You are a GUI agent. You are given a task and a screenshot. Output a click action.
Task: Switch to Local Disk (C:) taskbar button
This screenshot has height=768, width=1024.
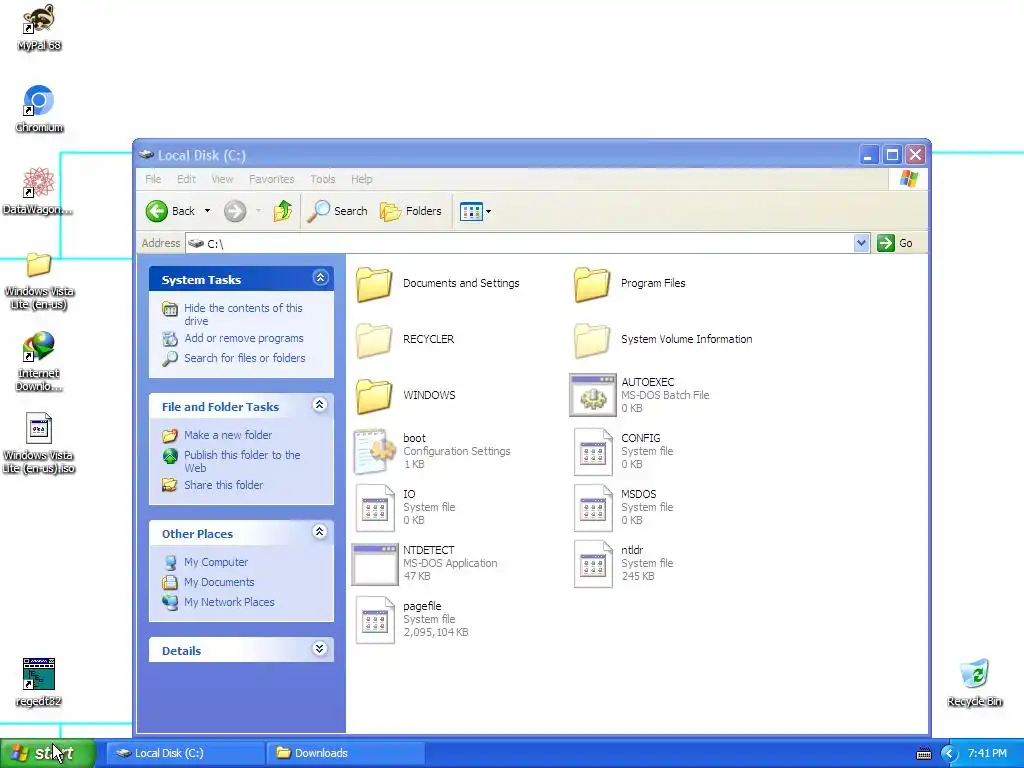pos(185,753)
